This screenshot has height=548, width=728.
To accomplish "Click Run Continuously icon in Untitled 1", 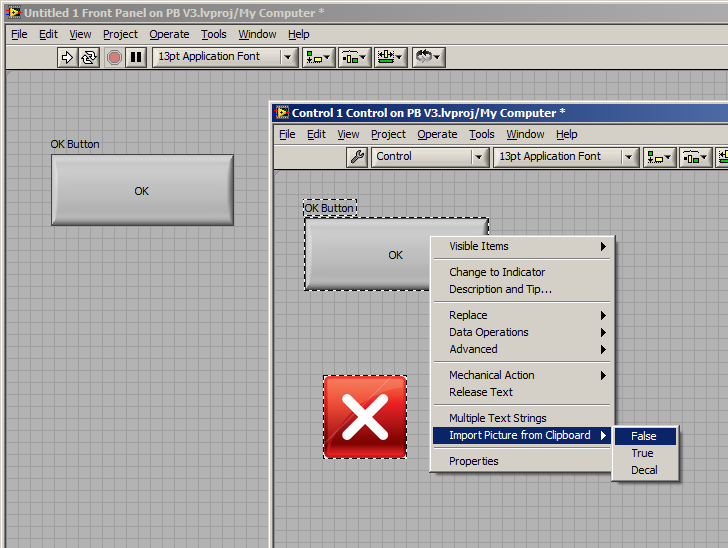I will point(89,57).
